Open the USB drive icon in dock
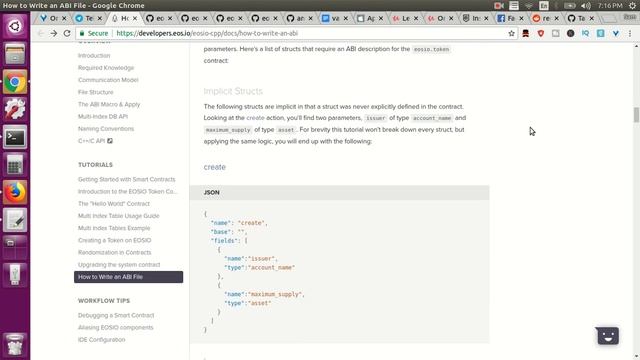Image resolution: width=640 pixels, height=360 pixels. point(15,275)
